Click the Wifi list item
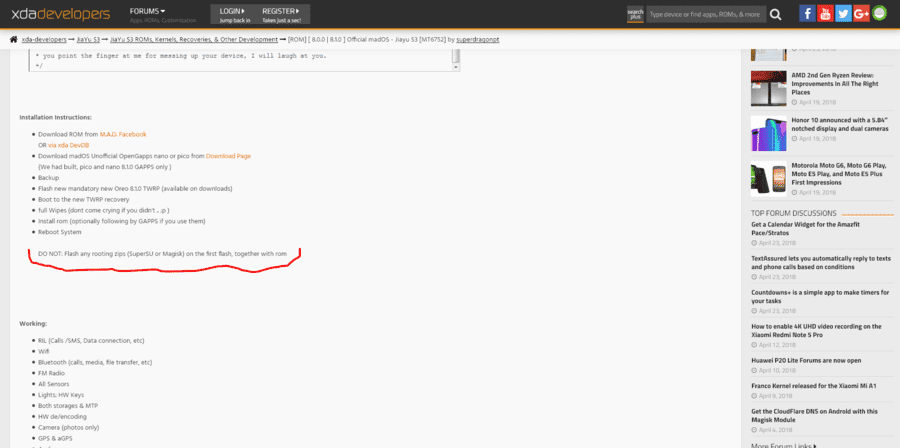This screenshot has height=448, width=900. click(x=44, y=351)
